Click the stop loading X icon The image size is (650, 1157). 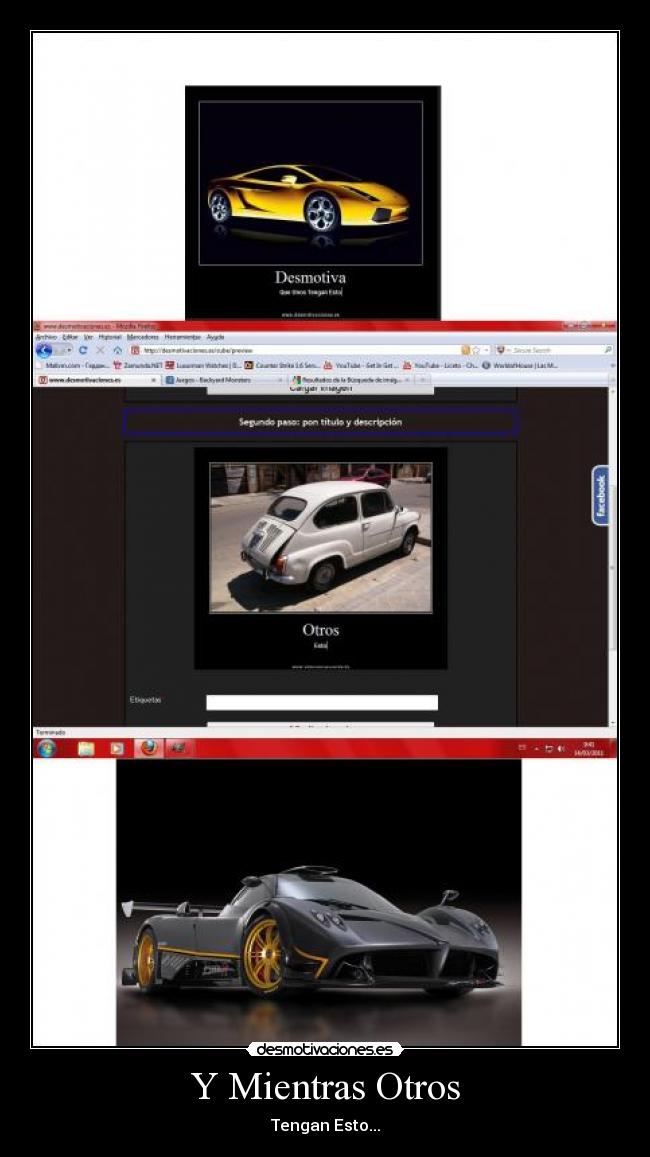point(100,350)
